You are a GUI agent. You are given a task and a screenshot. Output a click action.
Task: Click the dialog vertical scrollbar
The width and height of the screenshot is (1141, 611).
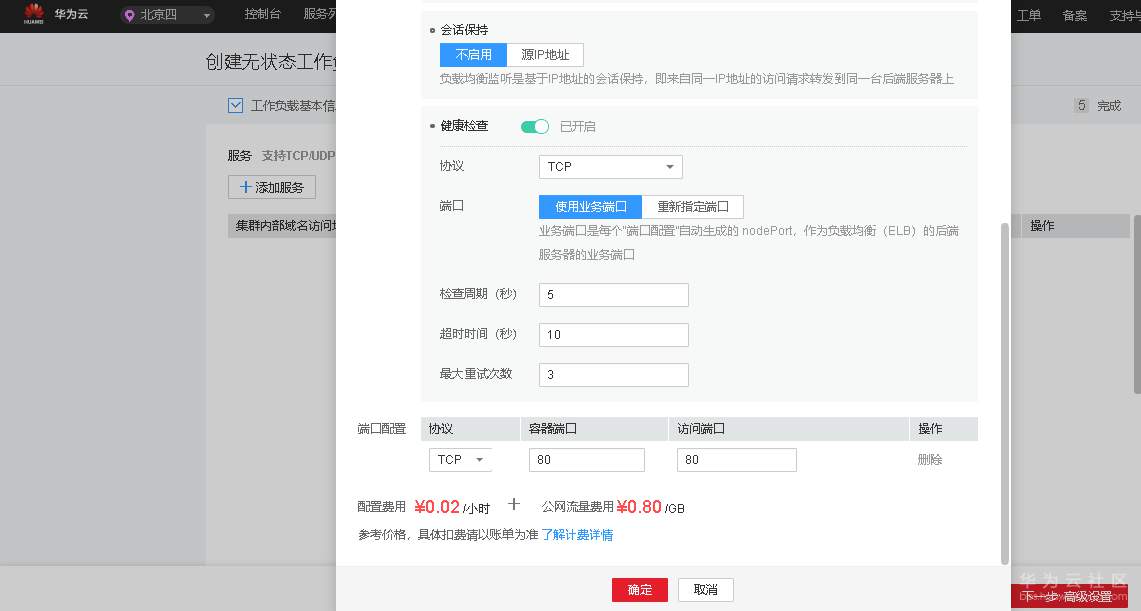point(1005,393)
